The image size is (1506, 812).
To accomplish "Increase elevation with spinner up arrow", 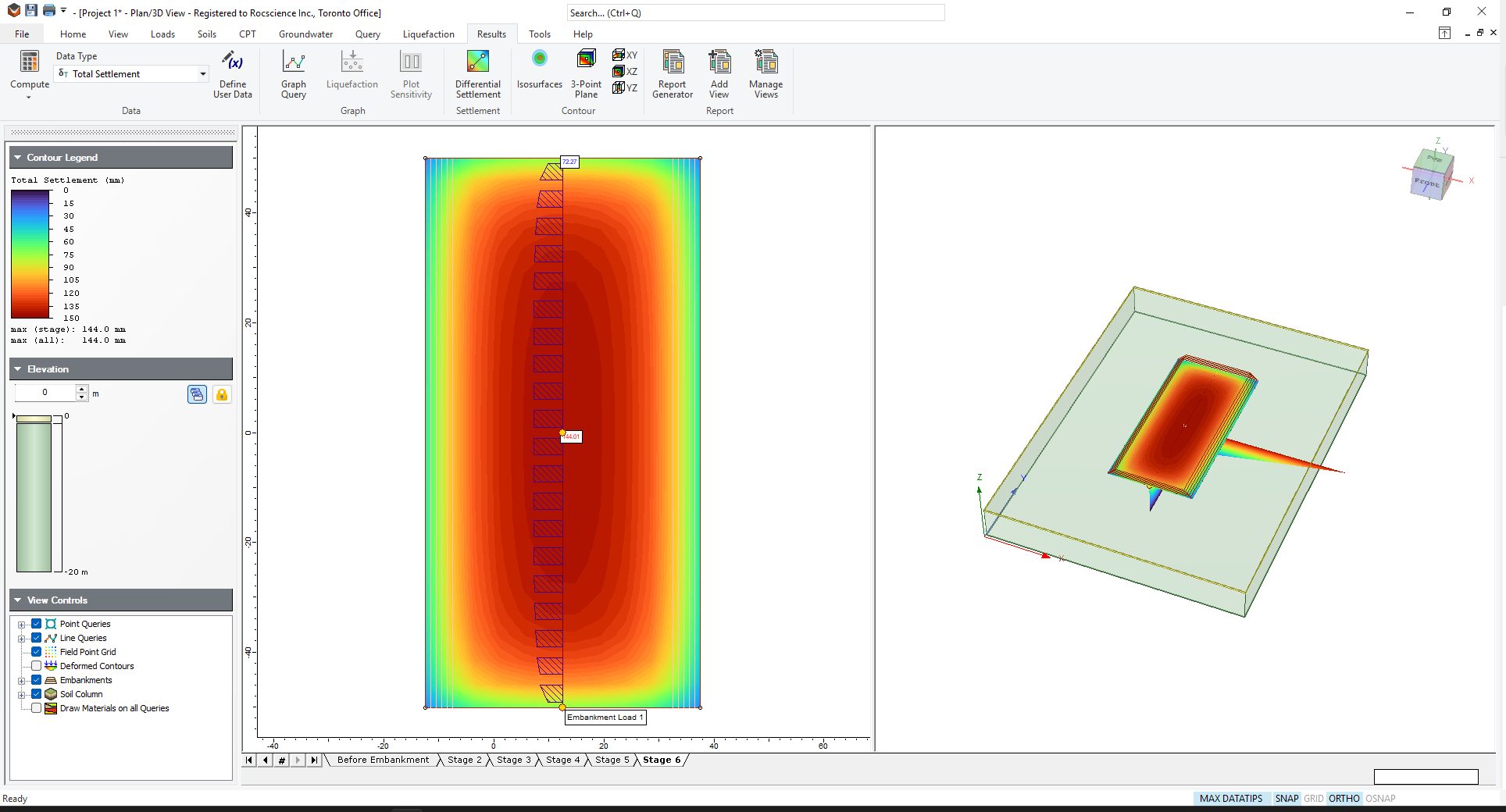I will click(x=81, y=388).
